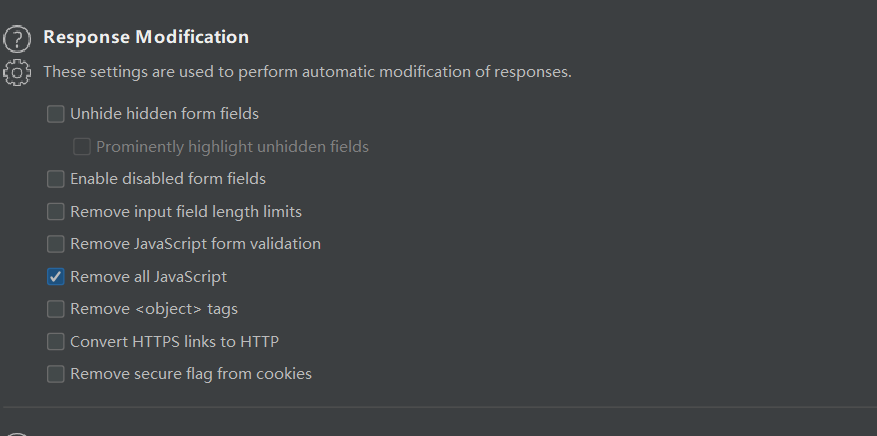Viewport: 877px width, 436px height.
Task: Enable the Remove JavaScript form validation checkbox
Action: click(56, 244)
